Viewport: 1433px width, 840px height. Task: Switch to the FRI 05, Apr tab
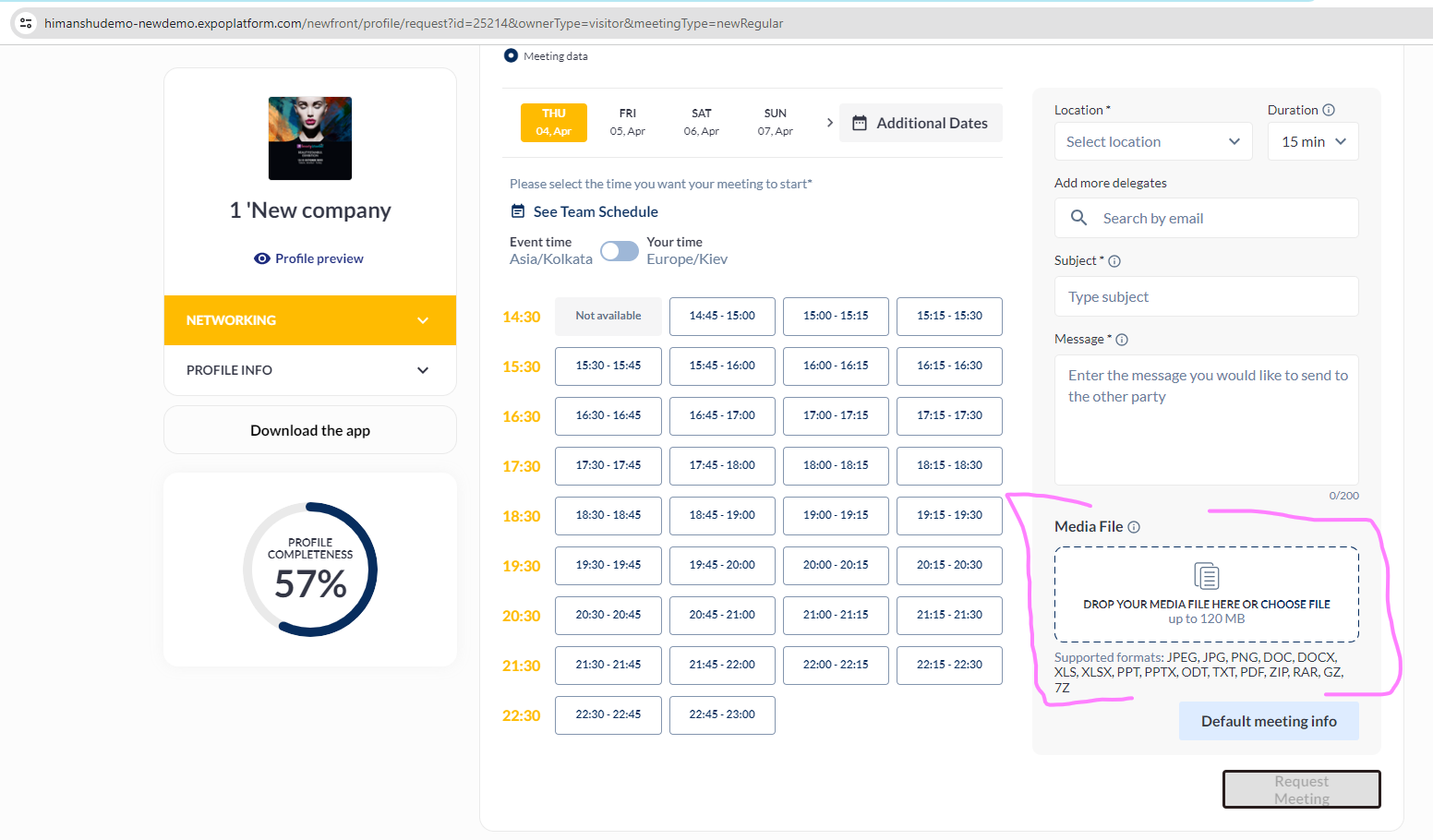[627, 122]
